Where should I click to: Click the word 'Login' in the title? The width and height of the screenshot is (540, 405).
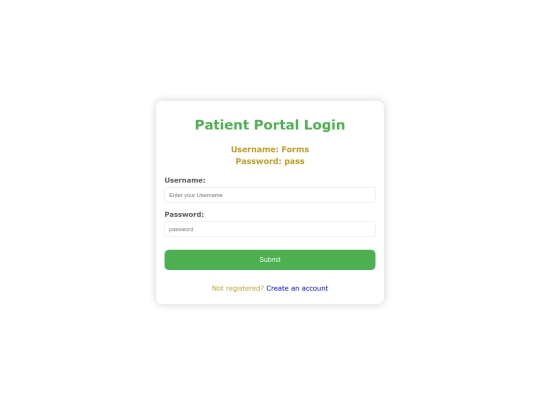tap(324, 125)
